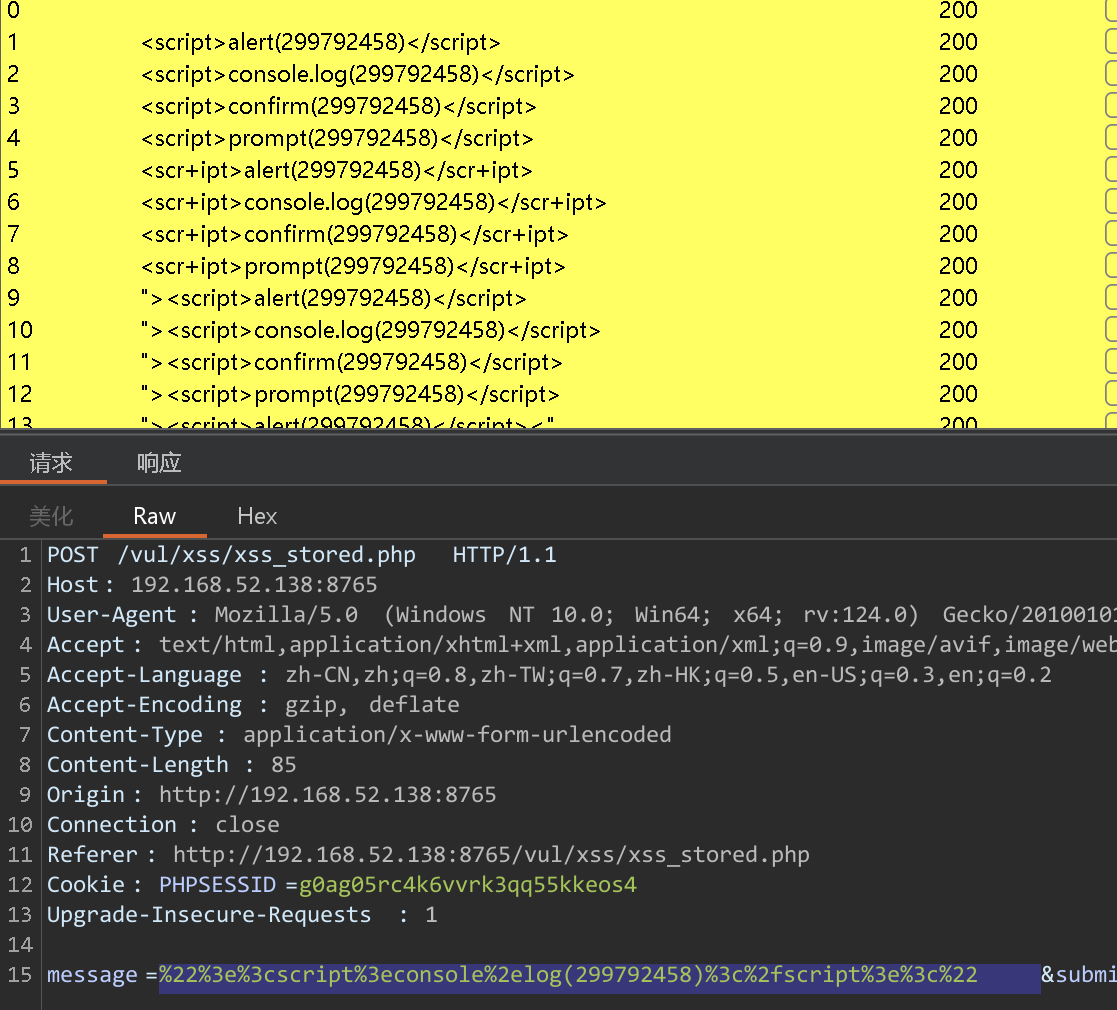
Task: Click cookie value g0ag05rc4k6vvrk3qq55kkeos4
Action: pos(468,884)
